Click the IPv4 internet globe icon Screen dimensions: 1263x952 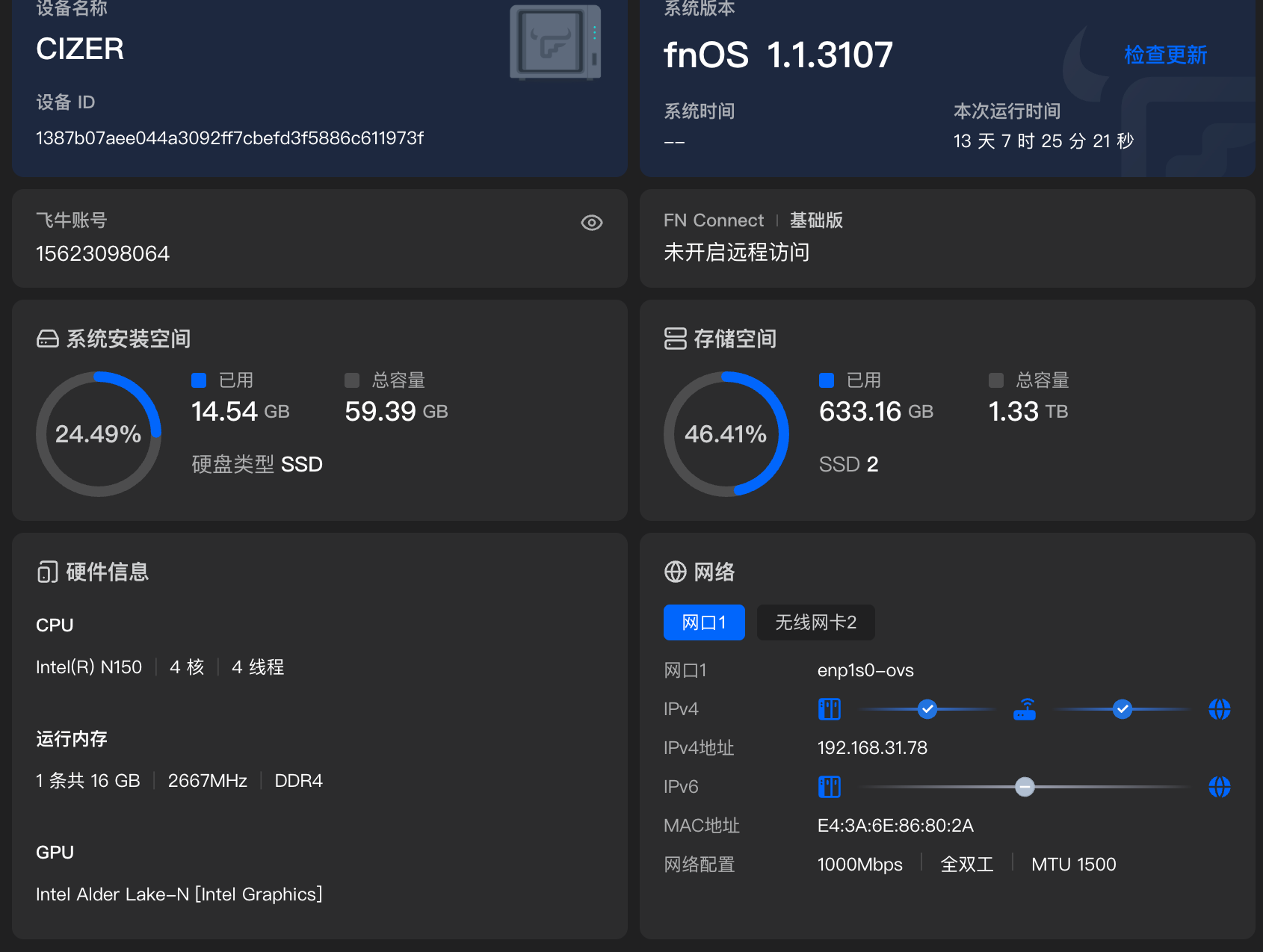(x=1219, y=709)
